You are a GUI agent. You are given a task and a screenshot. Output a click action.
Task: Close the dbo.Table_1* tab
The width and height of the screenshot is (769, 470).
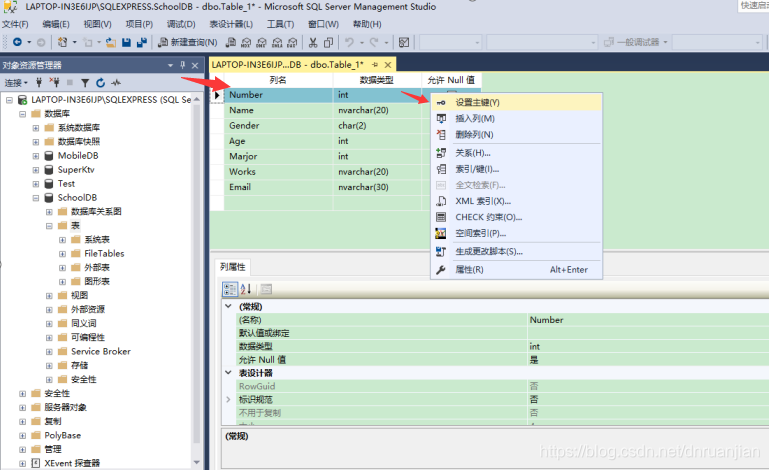388,65
